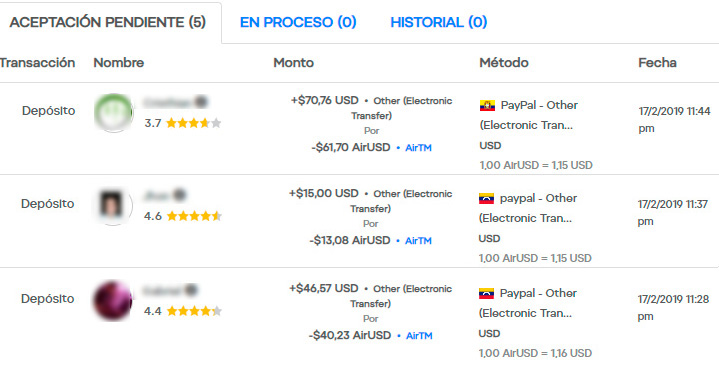Screen dimensions: 719x371
Task: Open the Aceptación Pendiente (5) tab
Action: tap(108, 22)
